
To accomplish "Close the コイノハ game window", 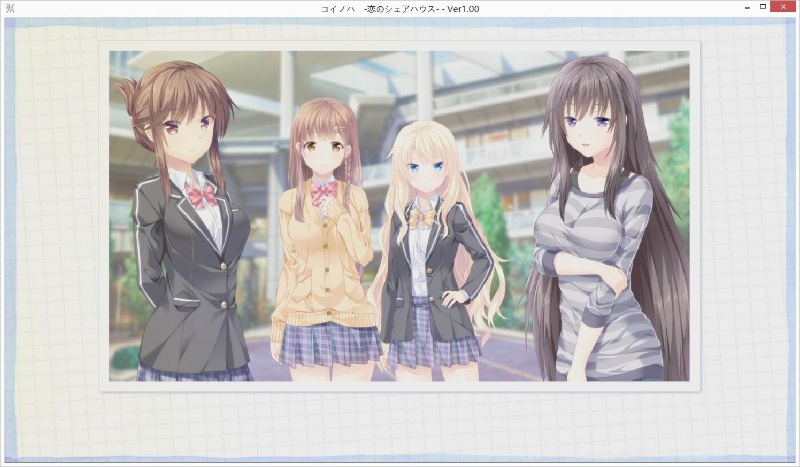I will point(785,7).
